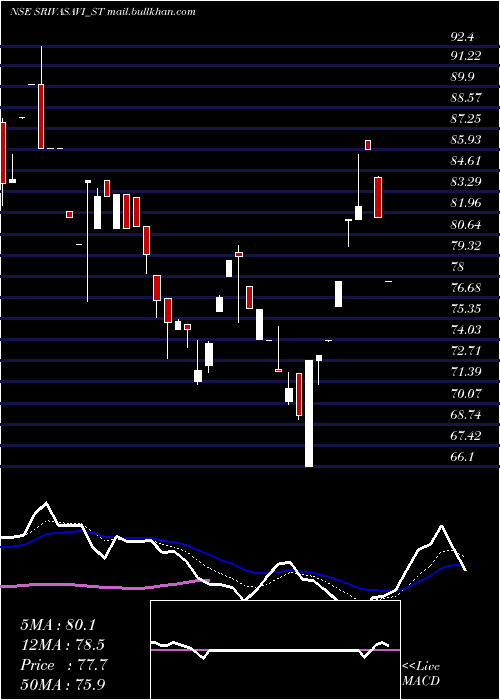500x700 pixels.
Task: Click the 74.03 price axis label
Action: point(466,330)
